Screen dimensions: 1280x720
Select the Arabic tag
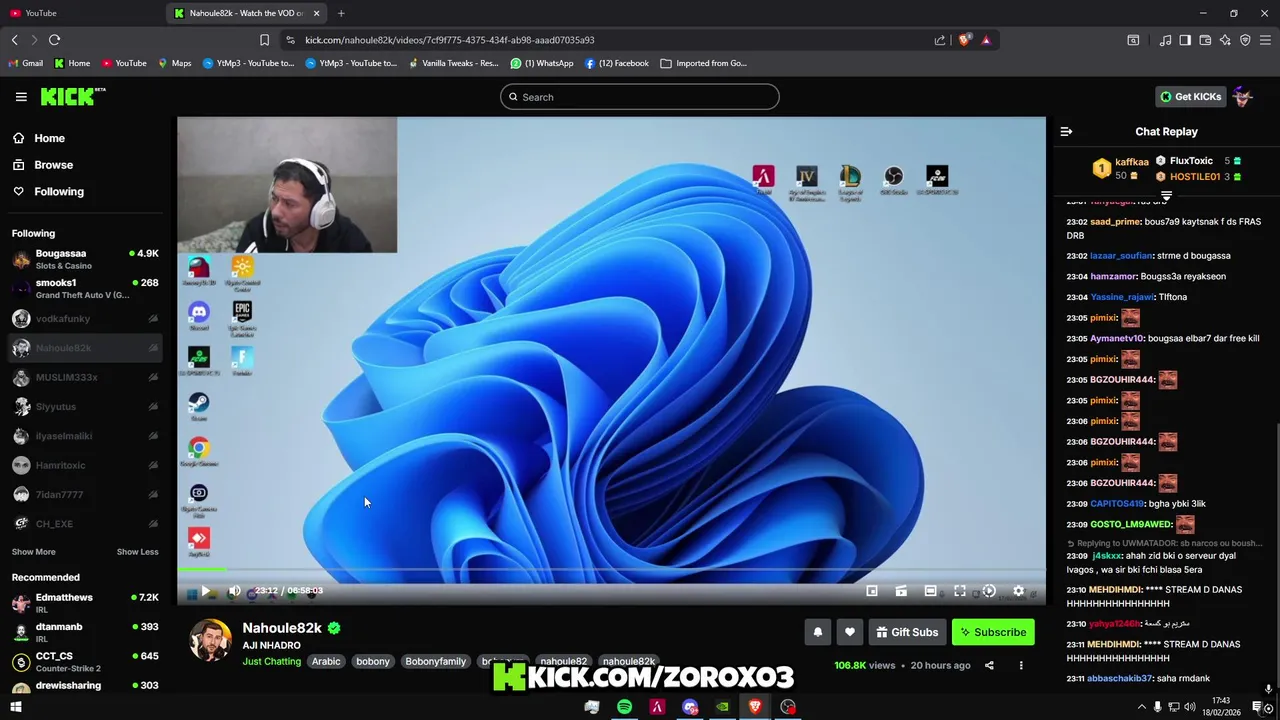tap(326, 661)
